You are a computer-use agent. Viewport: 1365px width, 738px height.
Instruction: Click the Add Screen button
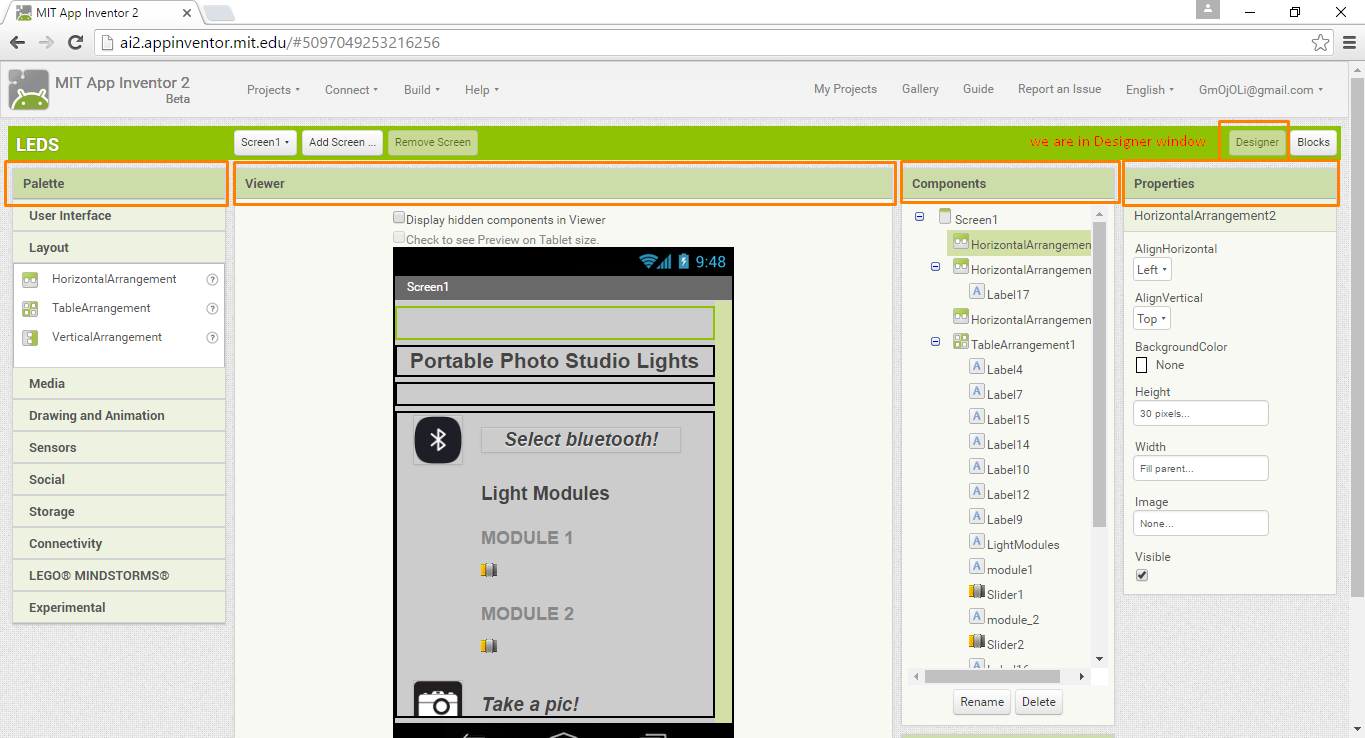click(342, 142)
